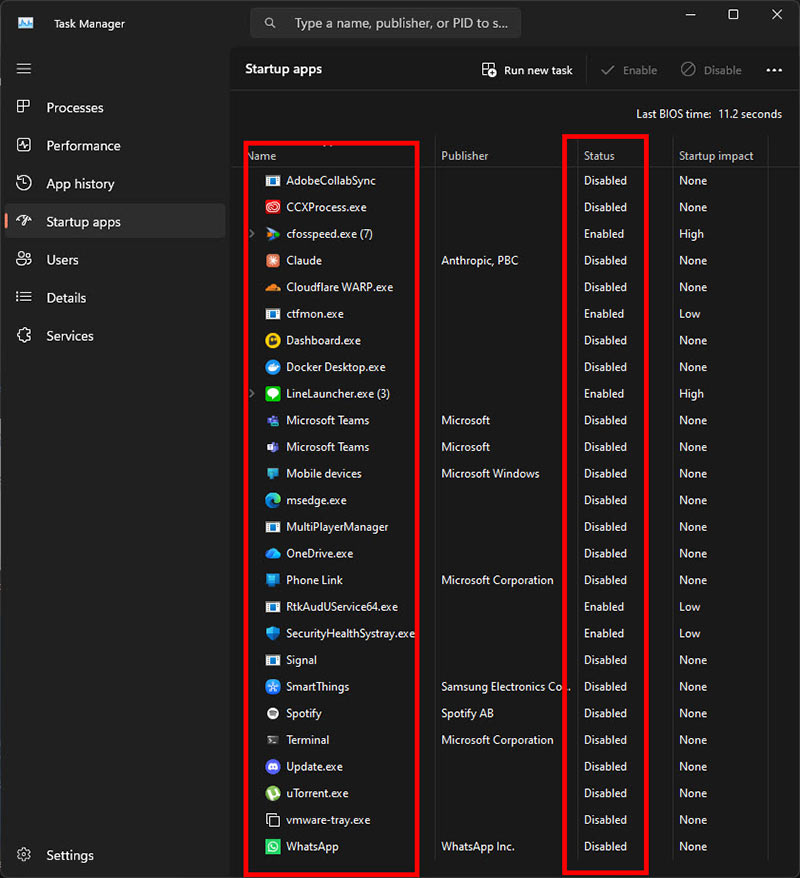Click the Dashboard.exe yellow icon
Screen dimensions: 800x878
pos(273,340)
